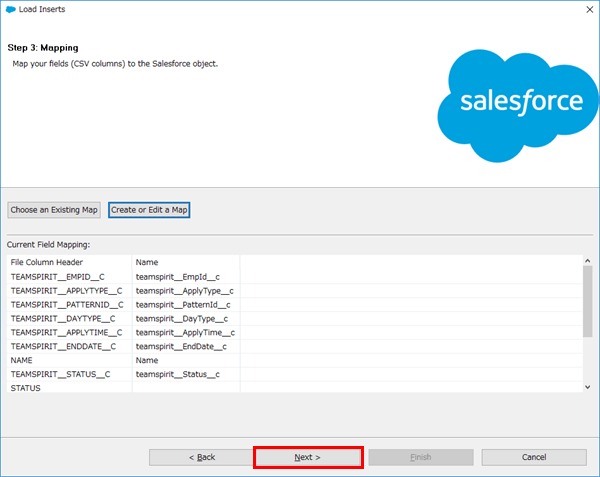The width and height of the screenshot is (600, 477).
Task: Click the mapping list scrollbar thumb
Action: pyautogui.click(x=588, y=301)
